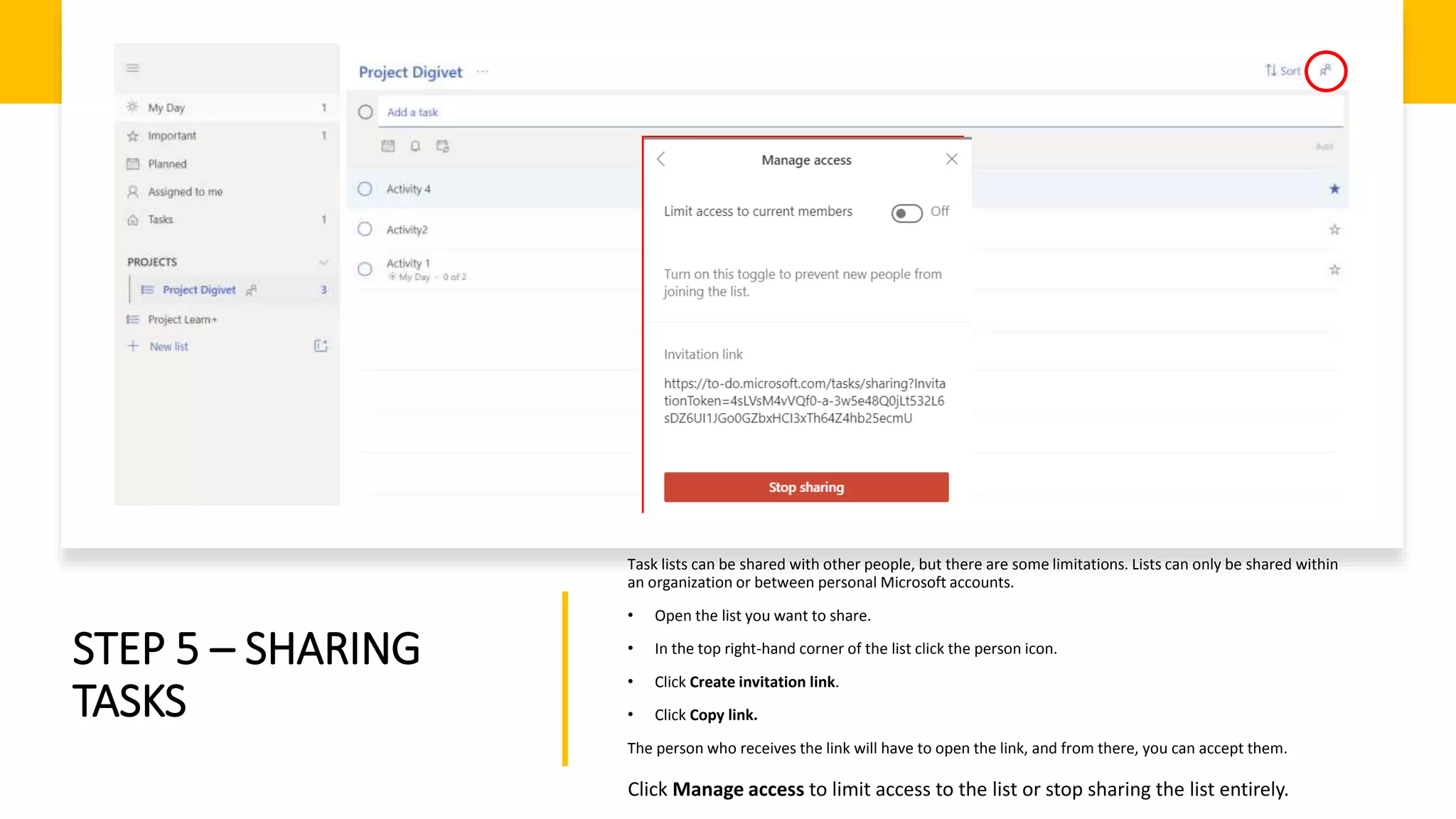Viewport: 1456px width, 819px height.
Task: Click the Tasks home icon in sidebar
Action: (x=132, y=220)
